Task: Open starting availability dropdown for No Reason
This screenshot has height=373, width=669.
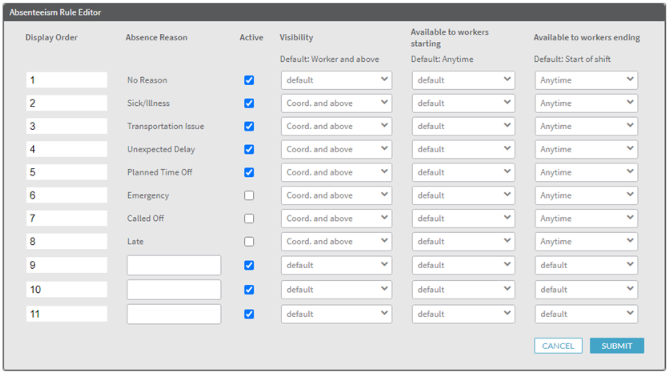Action: (463, 80)
